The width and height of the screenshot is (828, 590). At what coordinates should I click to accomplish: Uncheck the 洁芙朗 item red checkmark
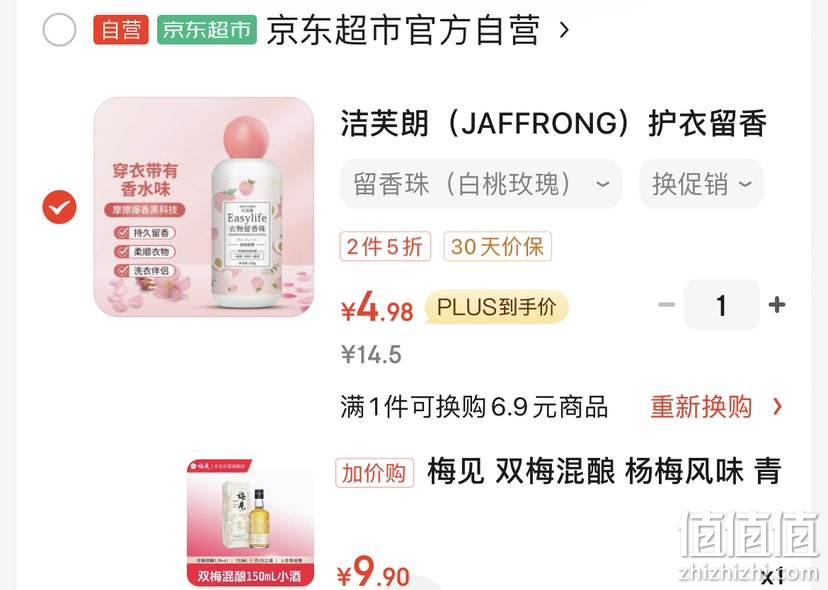click(x=59, y=207)
